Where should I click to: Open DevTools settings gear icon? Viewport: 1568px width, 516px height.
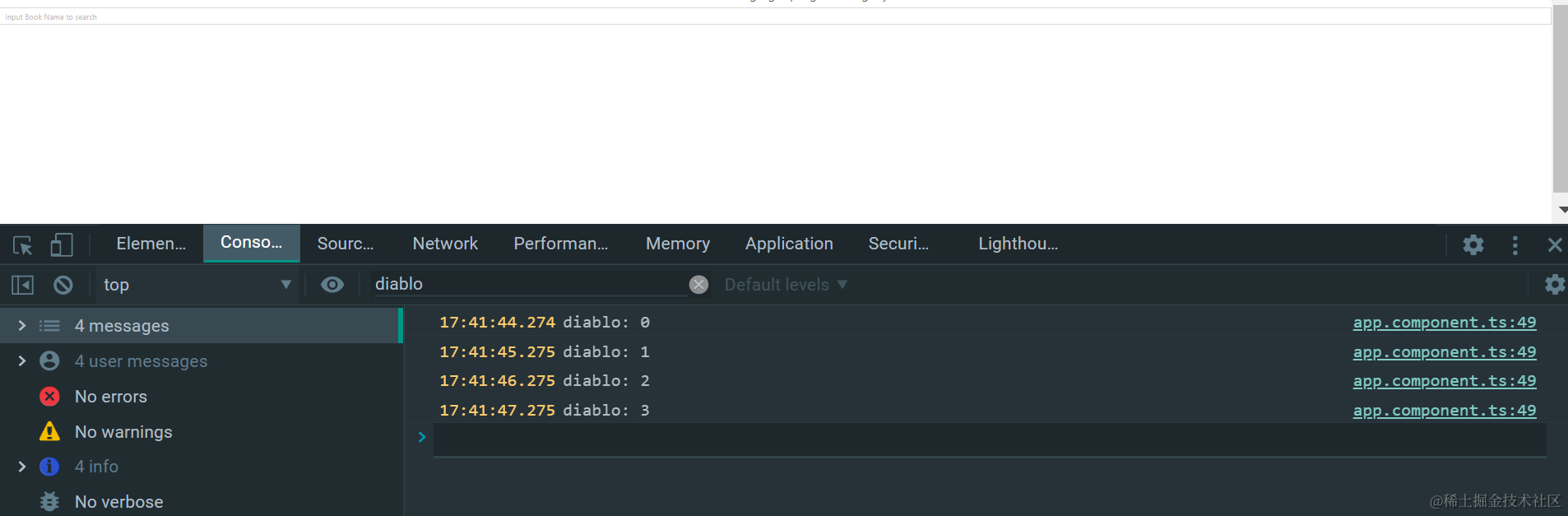[x=1473, y=244]
